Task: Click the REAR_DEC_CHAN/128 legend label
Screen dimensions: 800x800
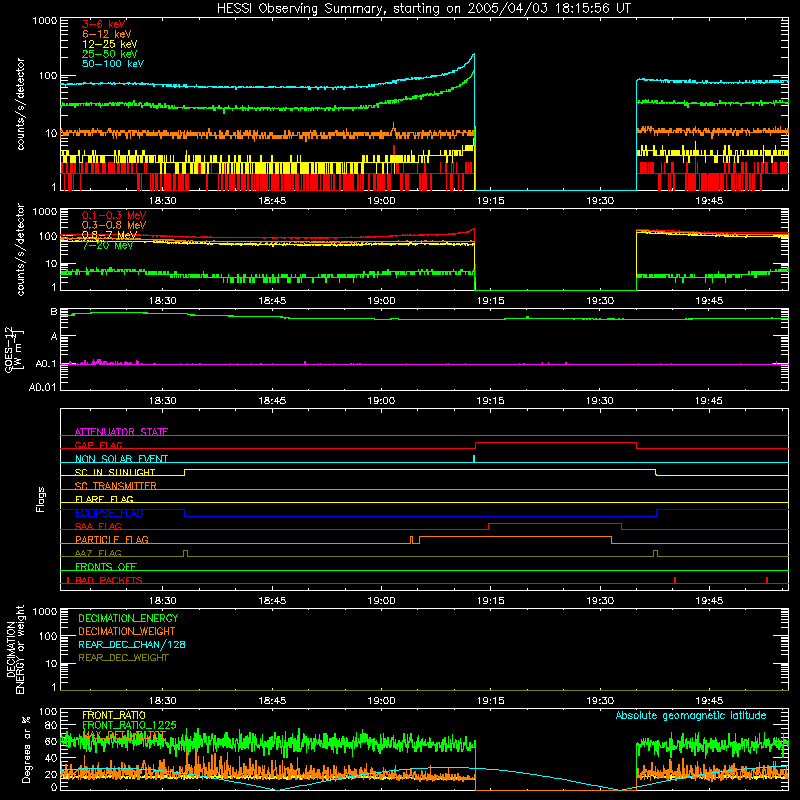Action: tap(132, 644)
